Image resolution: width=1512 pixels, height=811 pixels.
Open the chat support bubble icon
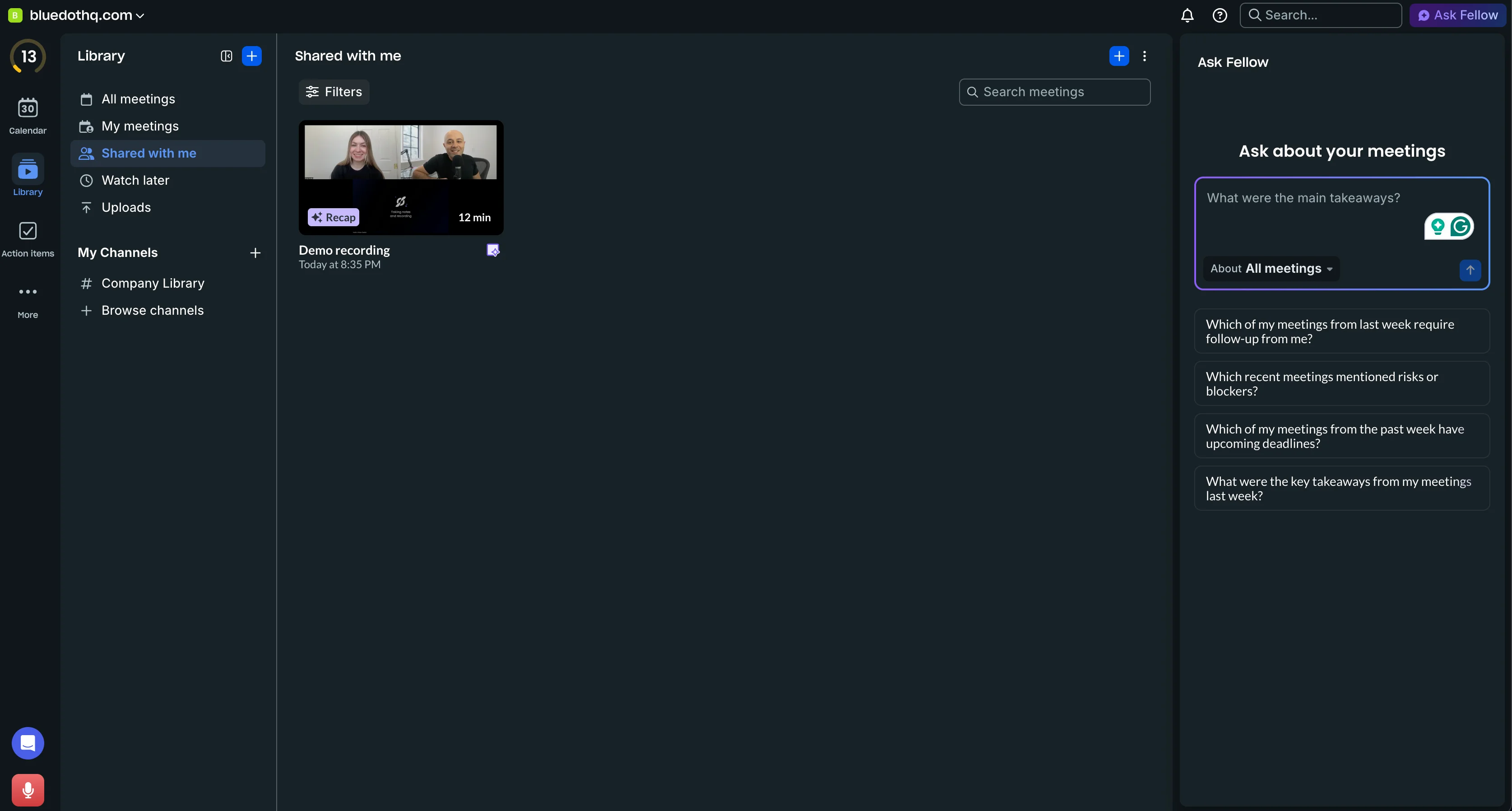click(28, 743)
